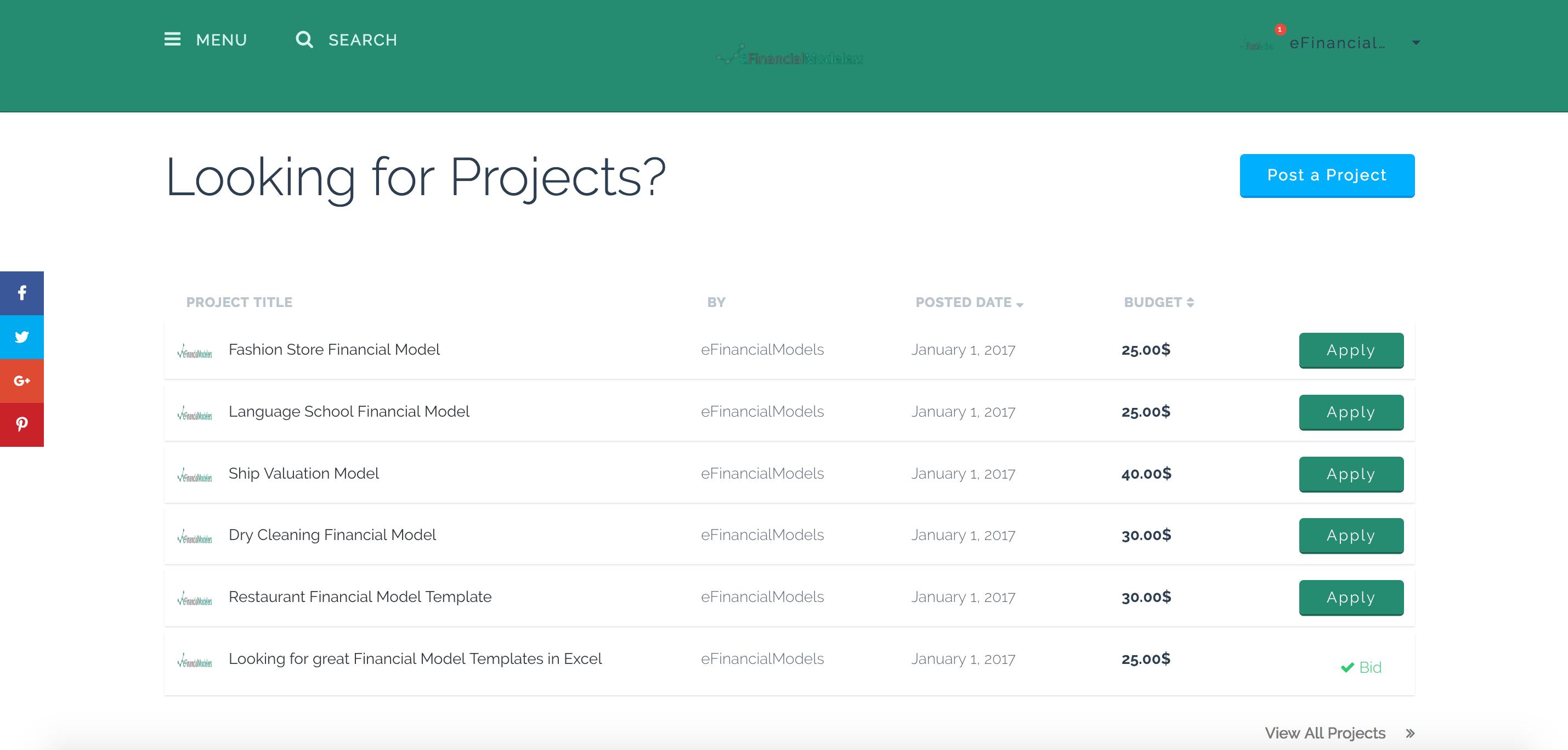This screenshot has width=1568, height=750.
Task: Click logo icon beside Looking for great row
Action: click(195, 661)
